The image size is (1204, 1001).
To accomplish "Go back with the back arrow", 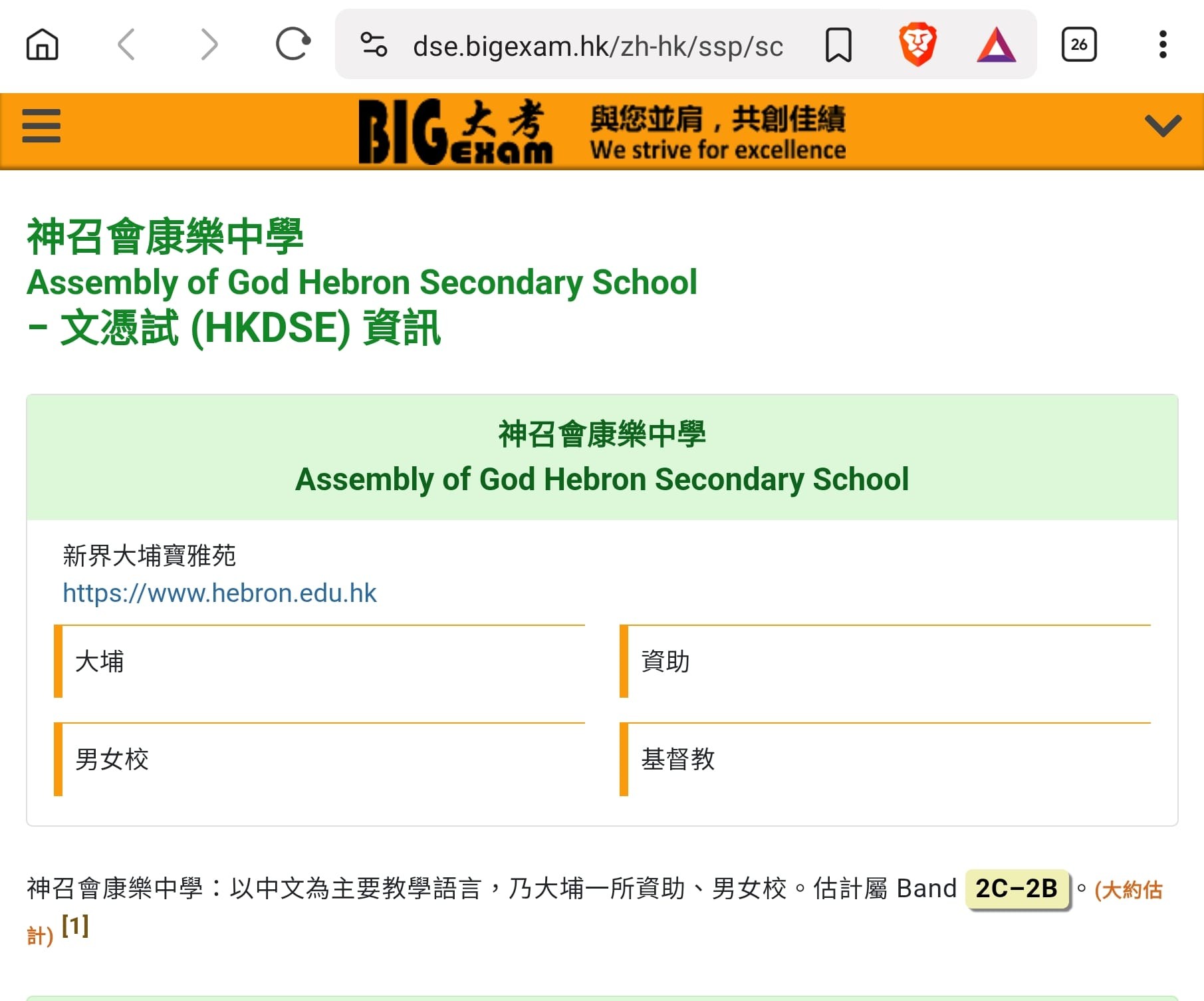I will click(126, 45).
